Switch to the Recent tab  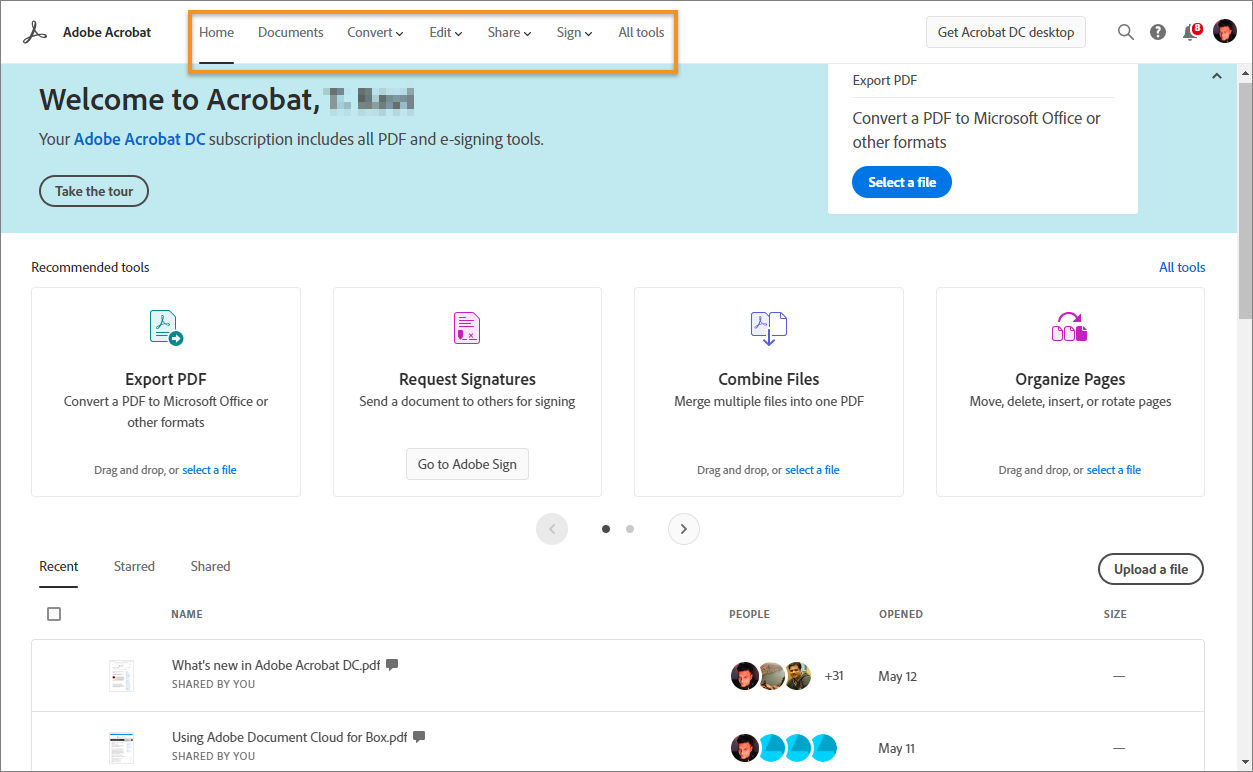59,566
